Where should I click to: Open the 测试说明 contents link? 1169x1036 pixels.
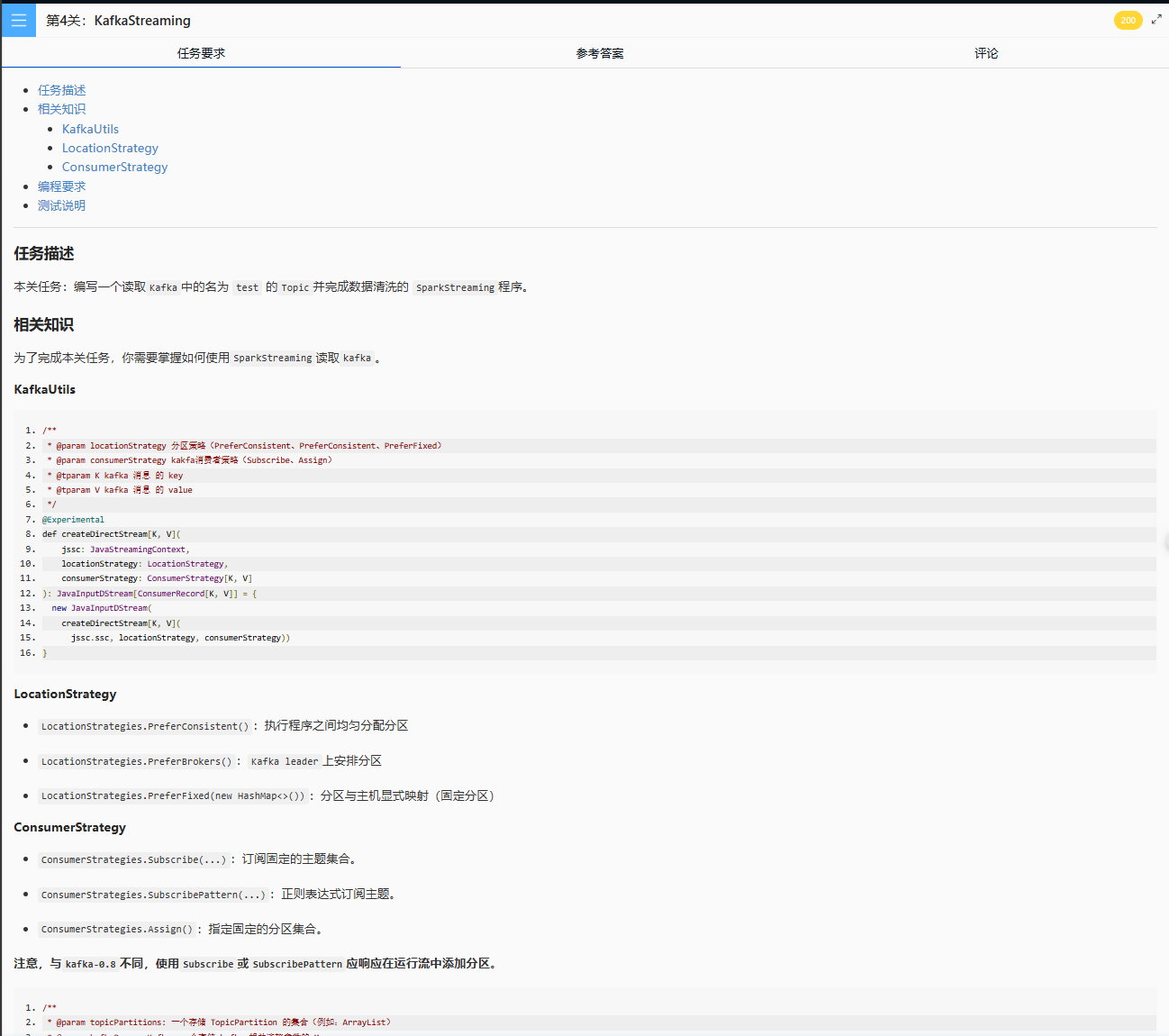[61, 205]
